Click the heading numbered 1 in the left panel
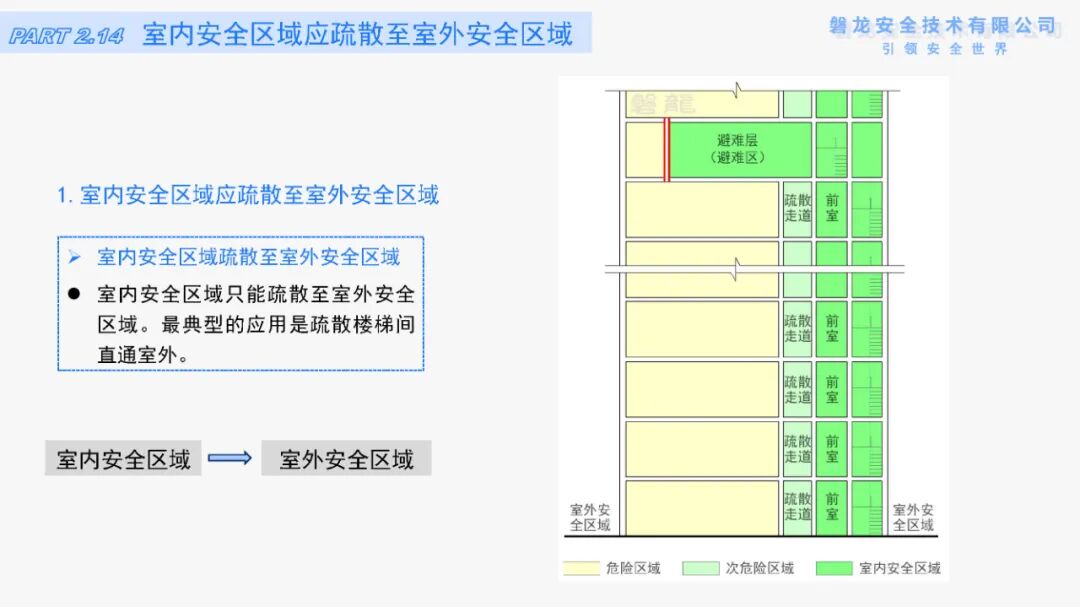This screenshot has height=607, width=1080. [250, 195]
